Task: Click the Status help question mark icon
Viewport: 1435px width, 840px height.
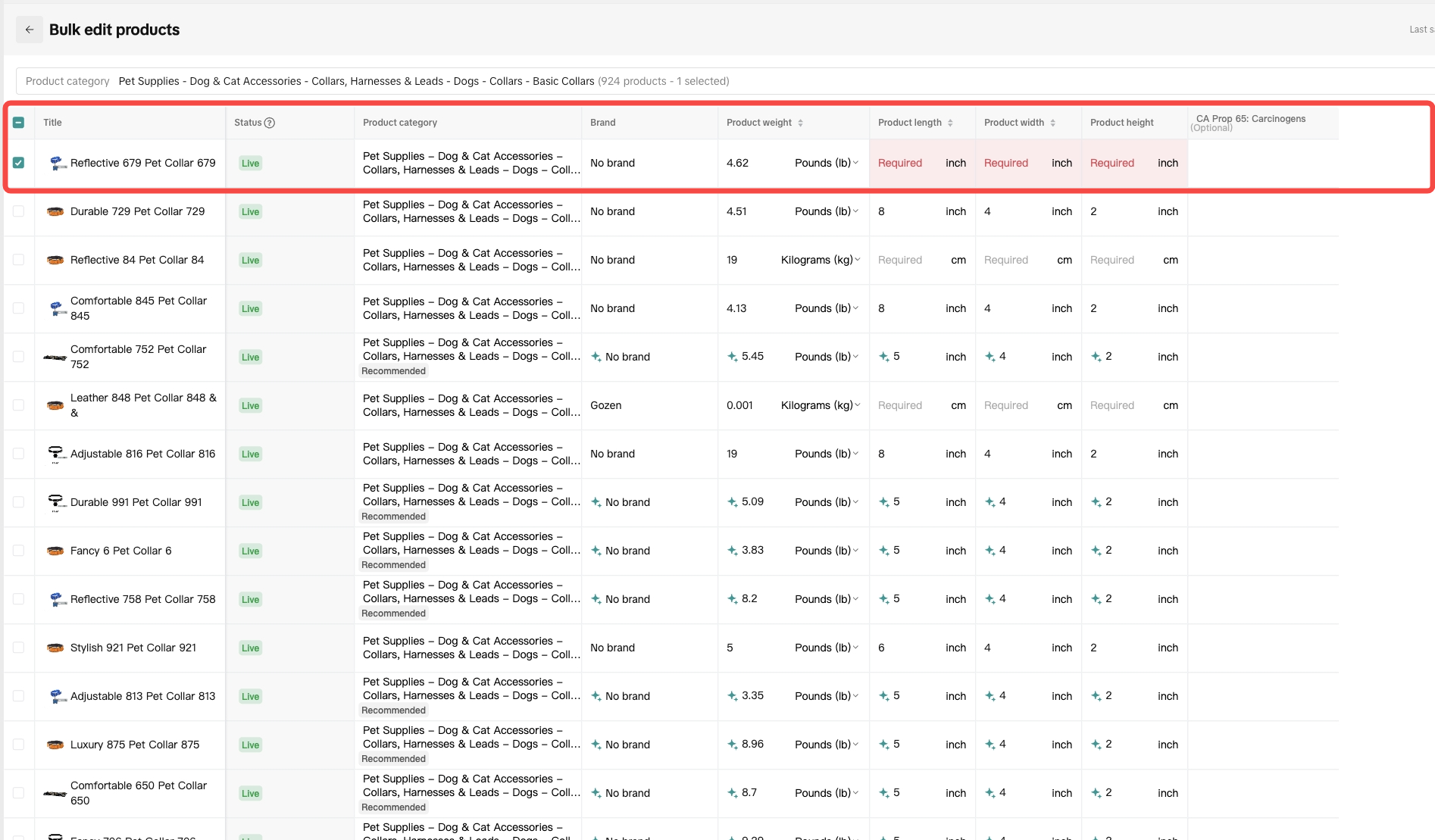Action: coord(270,123)
